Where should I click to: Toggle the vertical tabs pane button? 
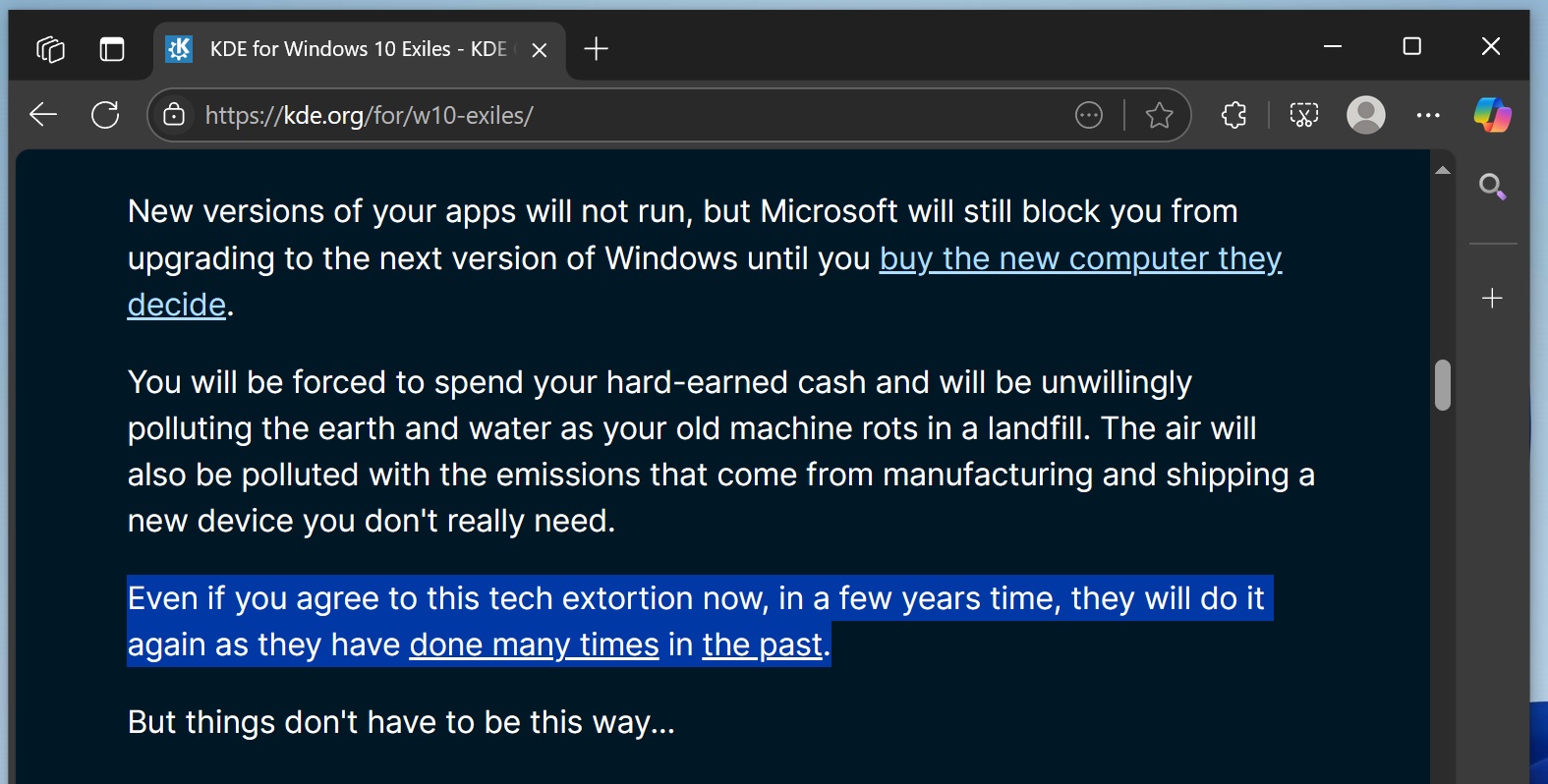tap(112, 48)
